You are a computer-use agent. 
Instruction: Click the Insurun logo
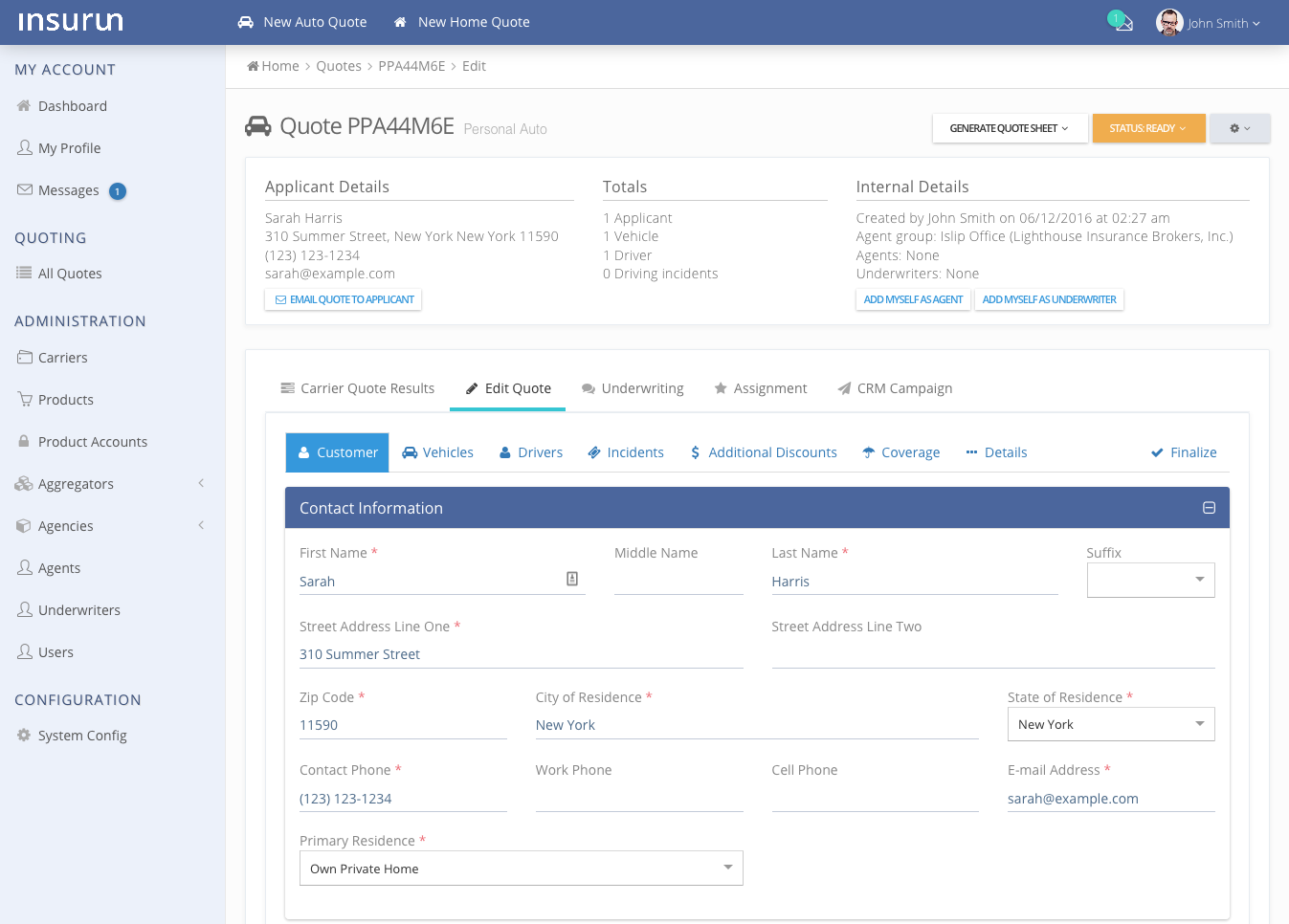(x=71, y=21)
